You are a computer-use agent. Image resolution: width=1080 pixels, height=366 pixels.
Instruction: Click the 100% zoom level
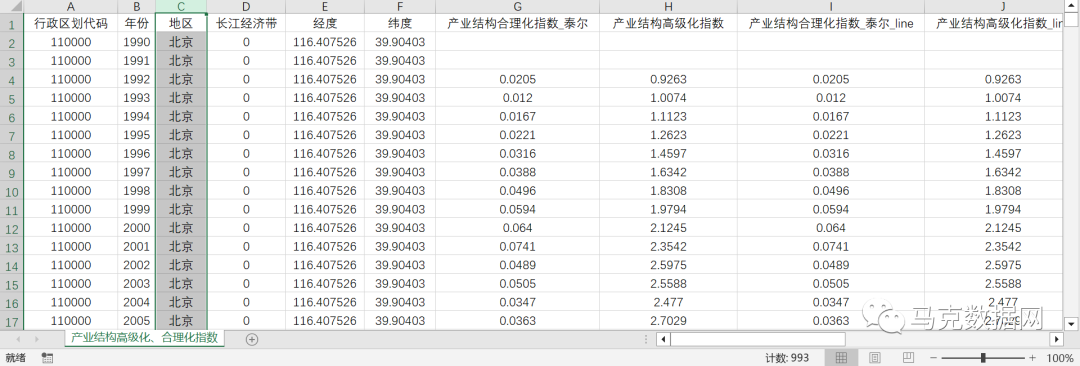click(1059, 358)
